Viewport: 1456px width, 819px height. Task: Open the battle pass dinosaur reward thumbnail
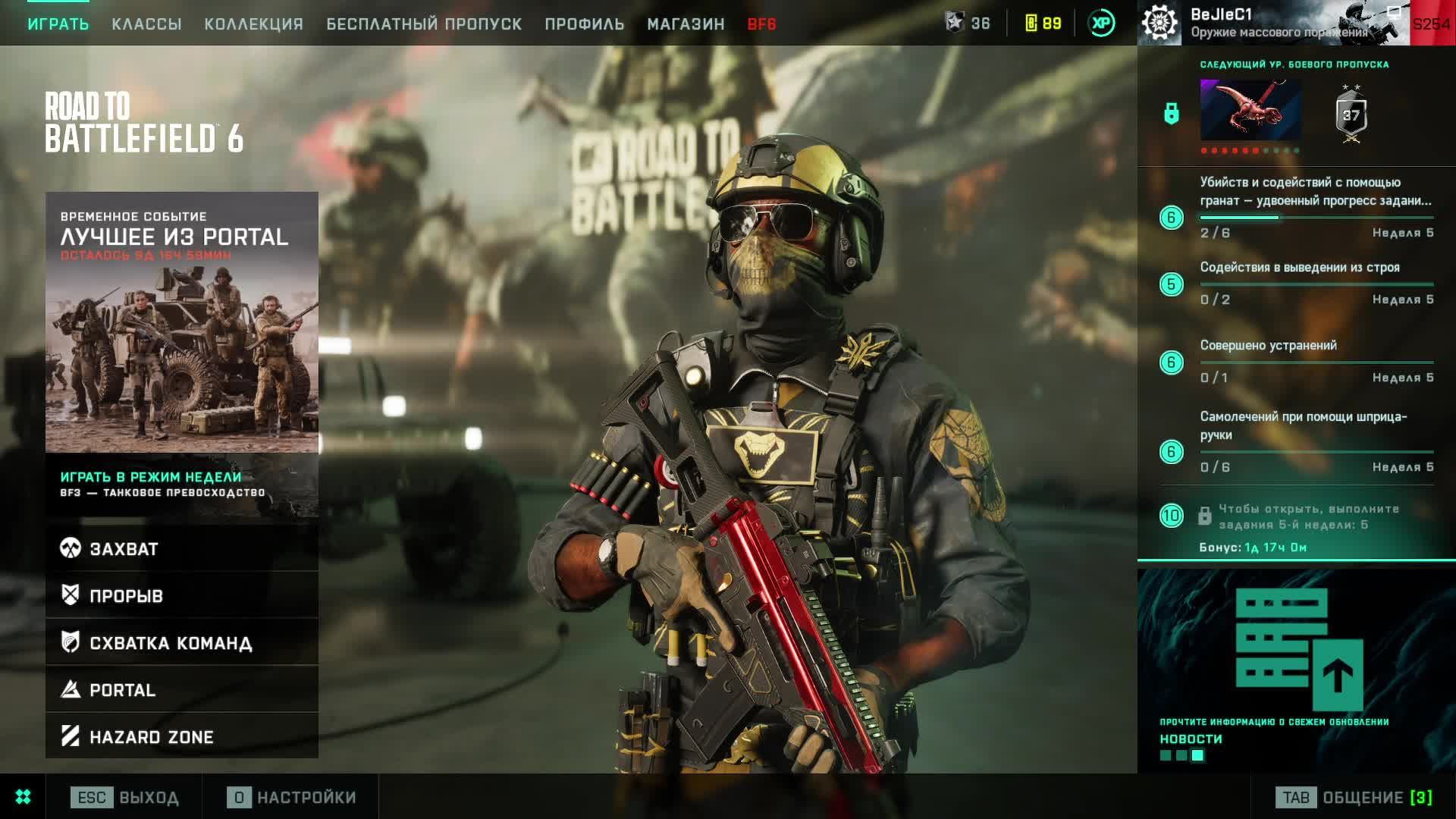coord(1250,111)
